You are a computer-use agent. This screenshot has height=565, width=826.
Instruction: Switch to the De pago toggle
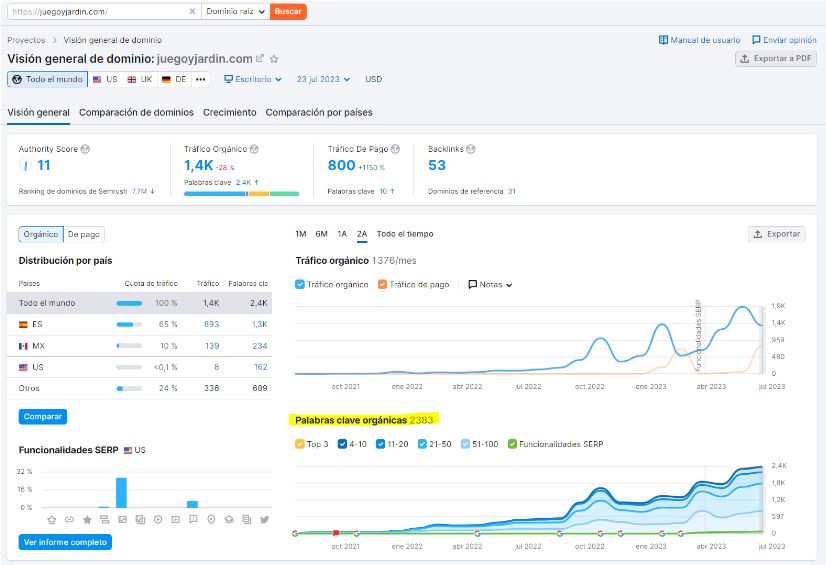click(84, 234)
